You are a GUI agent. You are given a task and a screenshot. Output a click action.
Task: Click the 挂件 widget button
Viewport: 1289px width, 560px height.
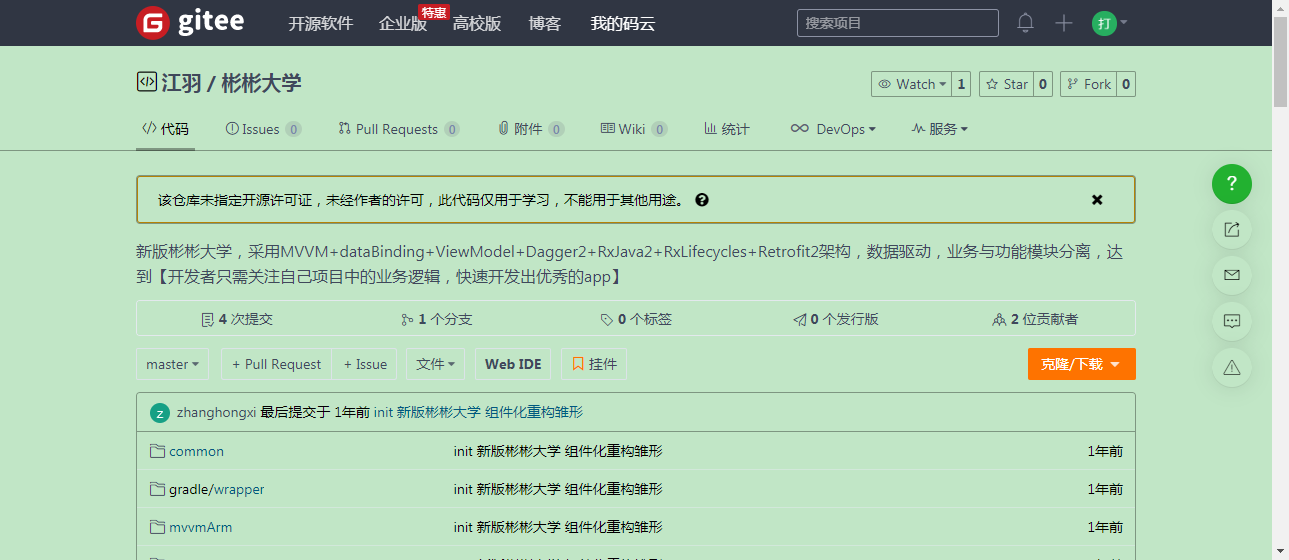pos(594,364)
